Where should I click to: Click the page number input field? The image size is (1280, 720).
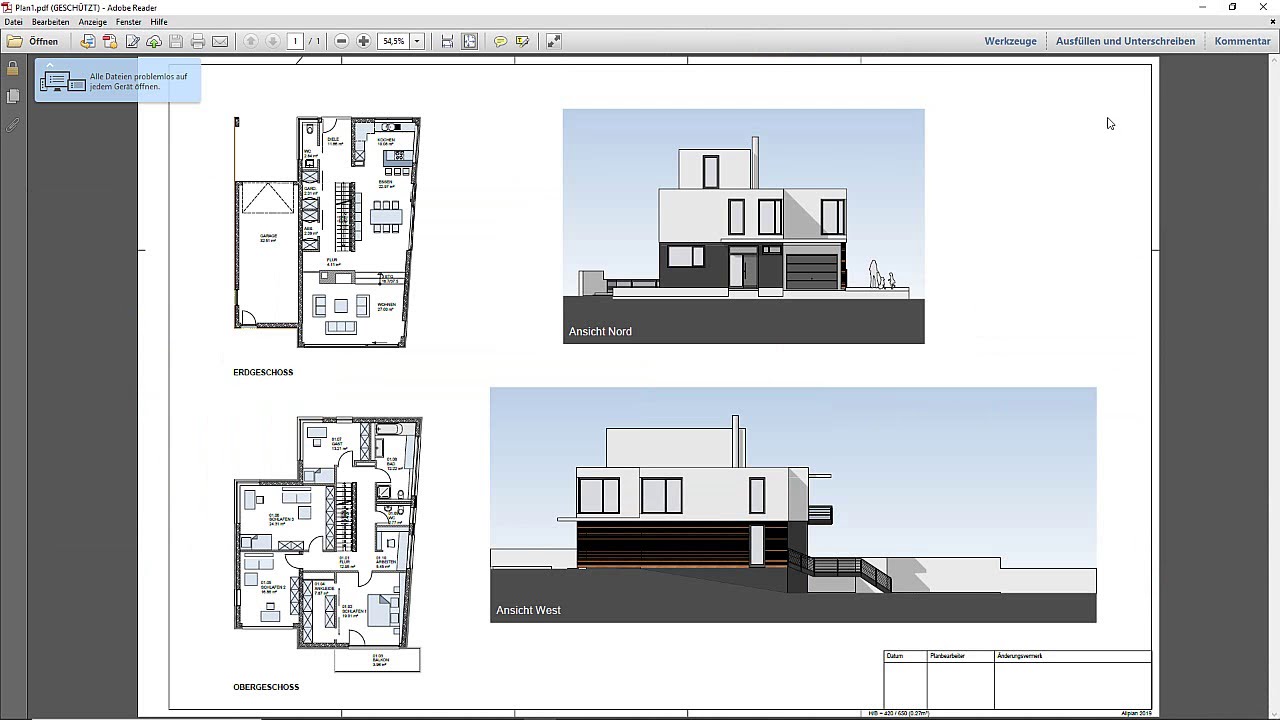pos(295,41)
